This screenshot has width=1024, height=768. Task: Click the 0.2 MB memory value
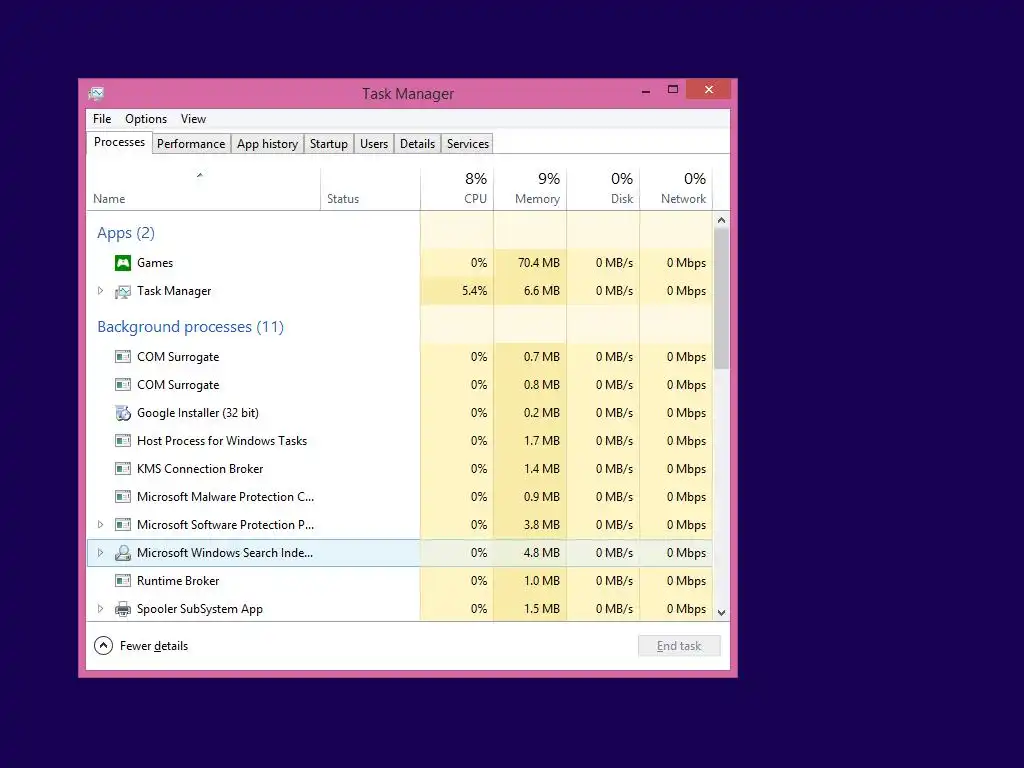pyautogui.click(x=541, y=413)
